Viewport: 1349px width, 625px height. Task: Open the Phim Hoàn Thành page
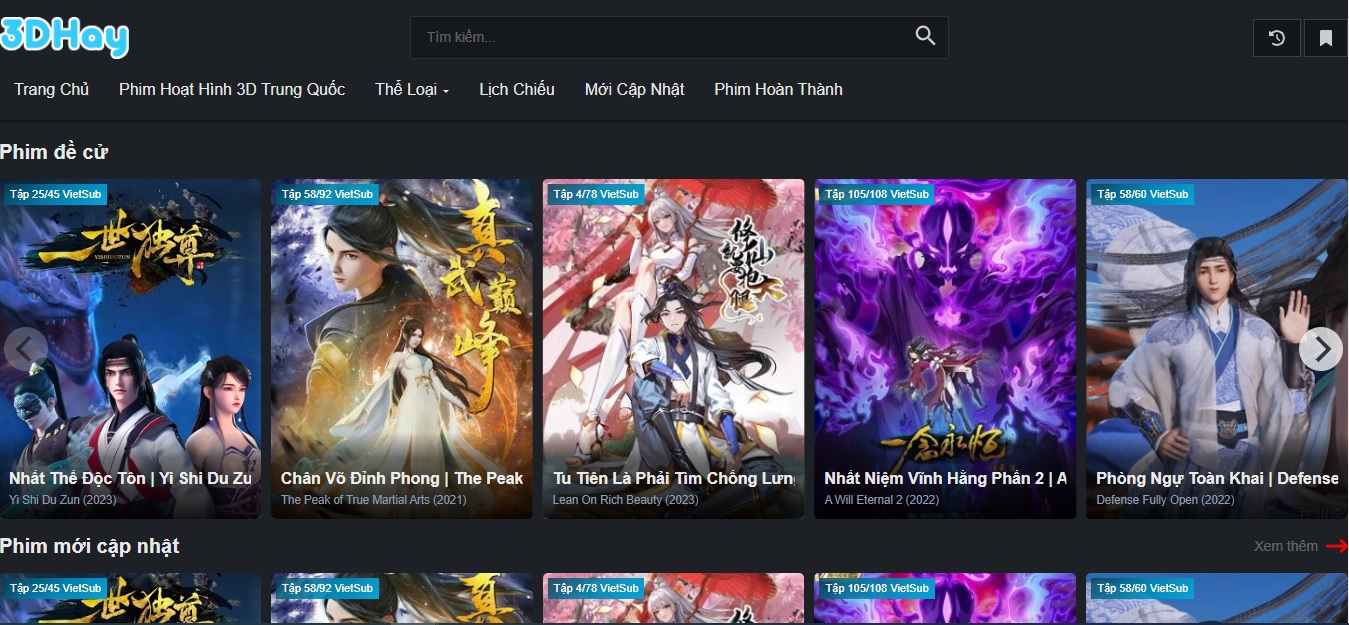click(778, 89)
